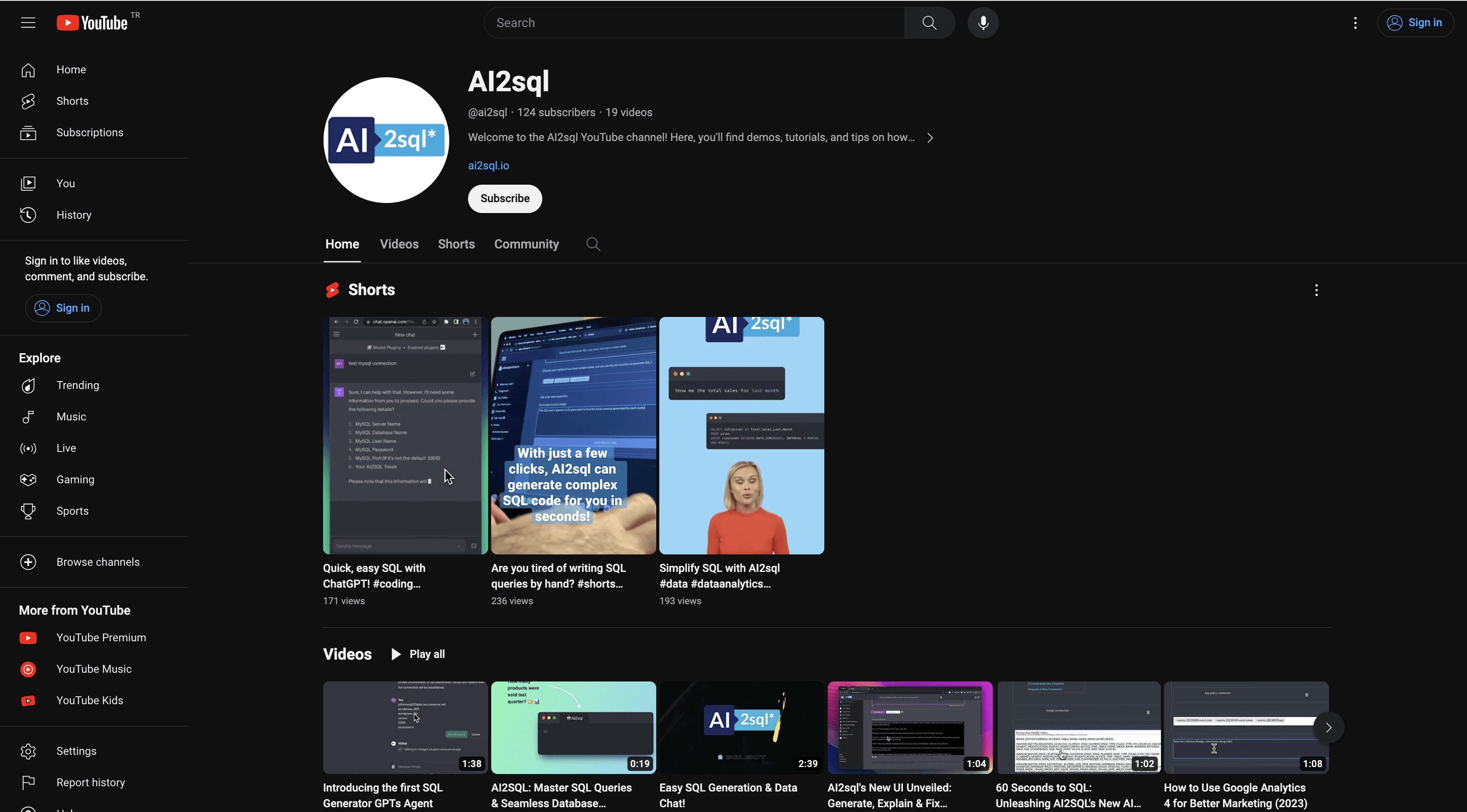1467x812 pixels.
Task: Select the channel Home tab
Action: [x=342, y=244]
